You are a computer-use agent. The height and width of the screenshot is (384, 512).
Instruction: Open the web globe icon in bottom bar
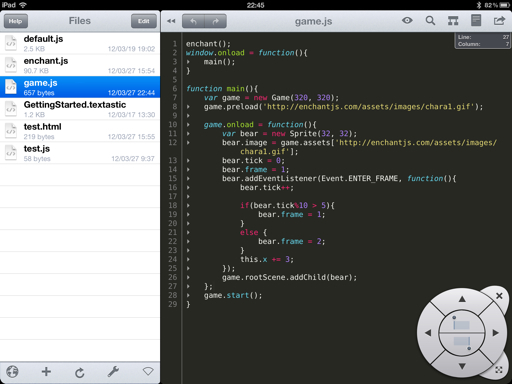[12, 371]
